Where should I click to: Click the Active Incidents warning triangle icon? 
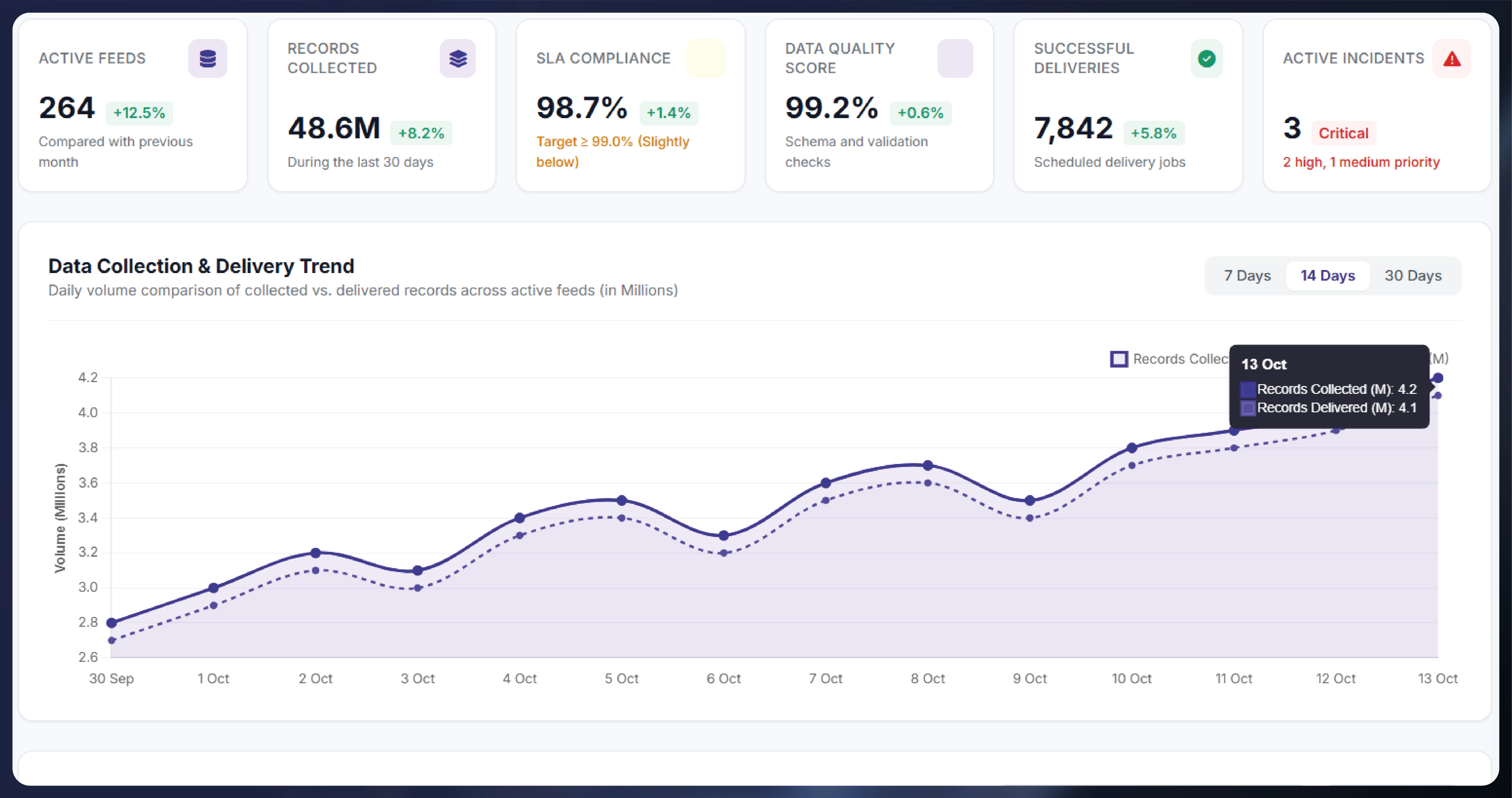tap(1452, 58)
